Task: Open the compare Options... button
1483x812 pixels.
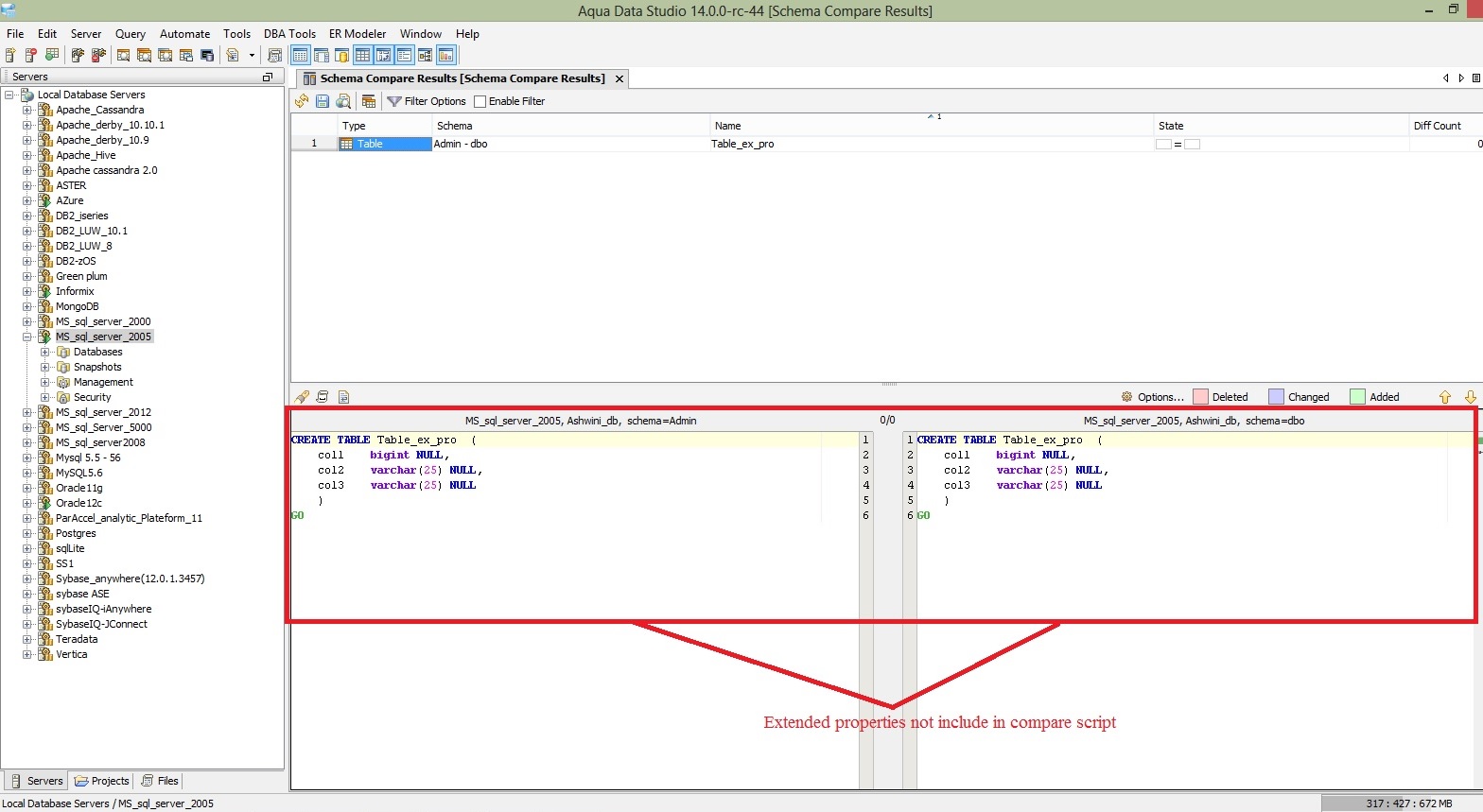Action: (1152, 397)
